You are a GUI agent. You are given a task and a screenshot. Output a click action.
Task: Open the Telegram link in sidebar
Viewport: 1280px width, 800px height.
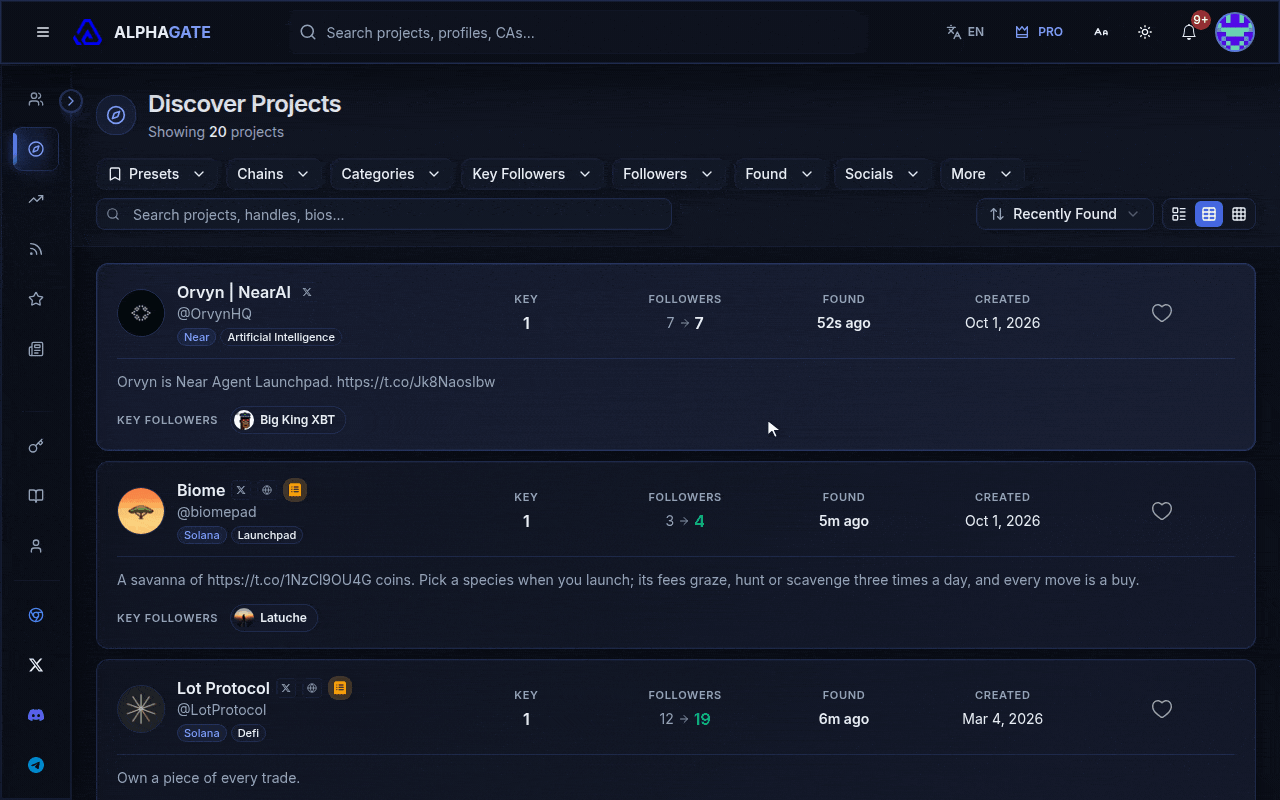[x=36, y=765]
